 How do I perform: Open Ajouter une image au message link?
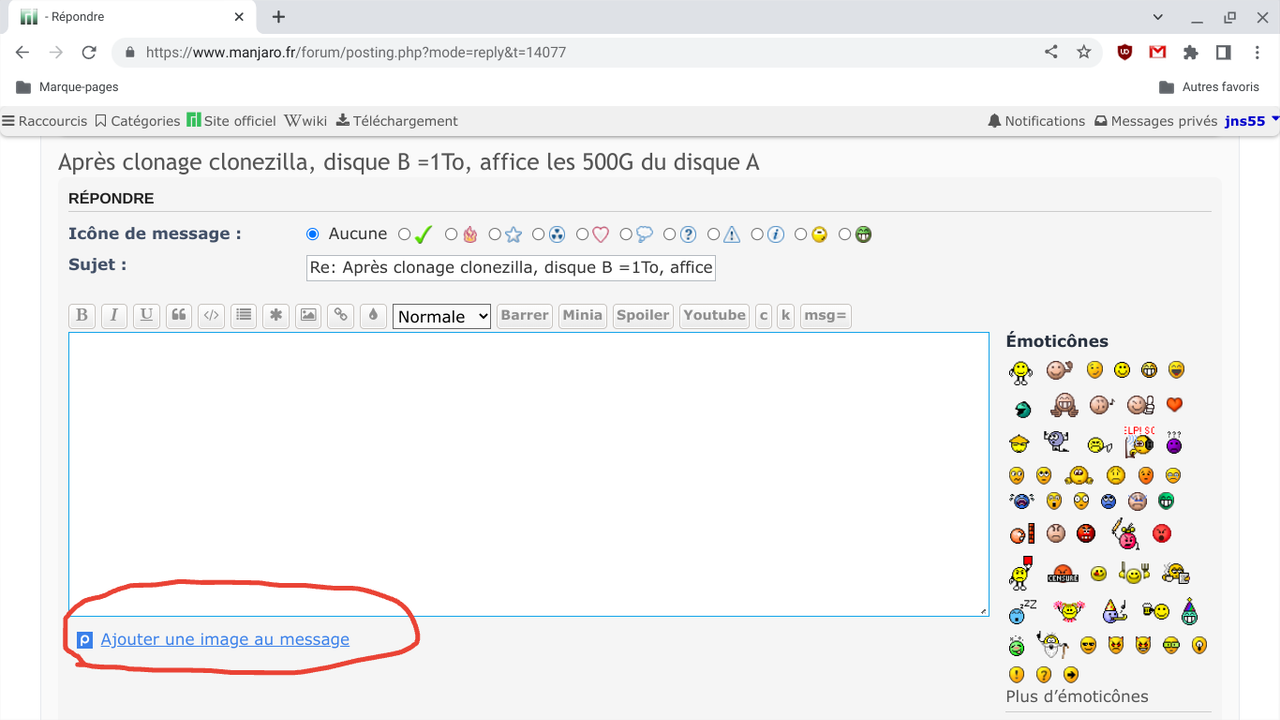click(225, 639)
